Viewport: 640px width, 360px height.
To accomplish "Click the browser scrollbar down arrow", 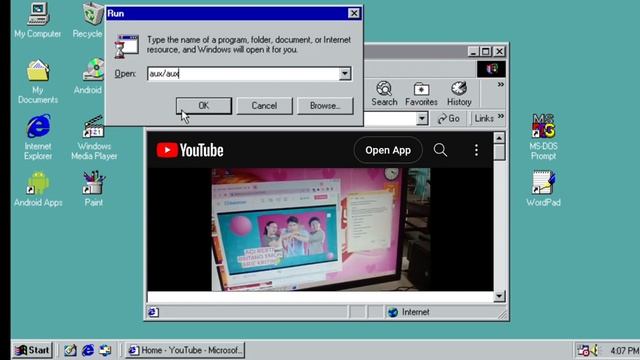I will coord(499,296).
